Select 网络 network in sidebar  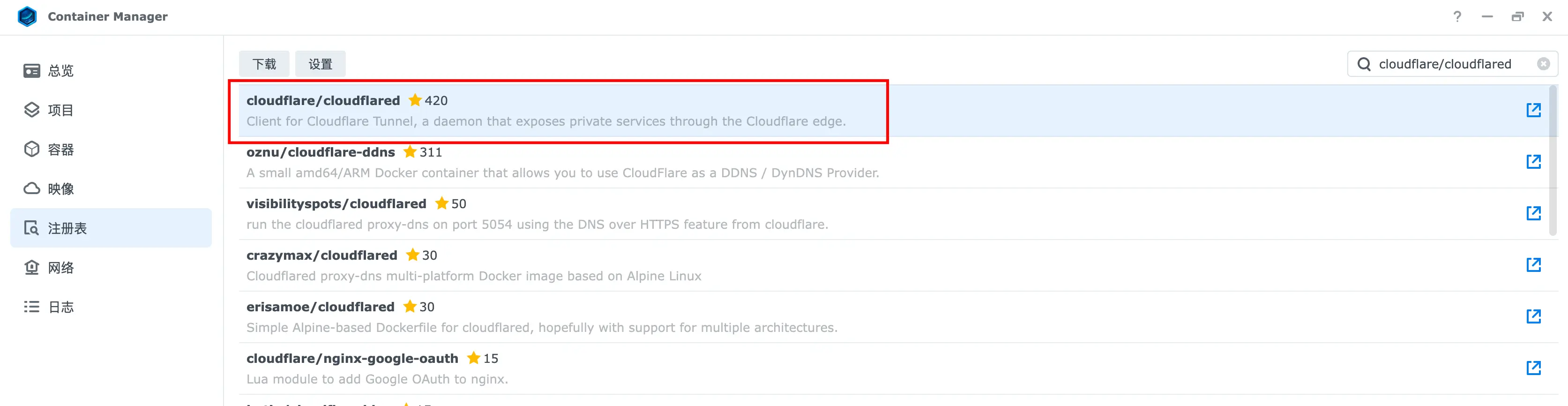[60, 268]
